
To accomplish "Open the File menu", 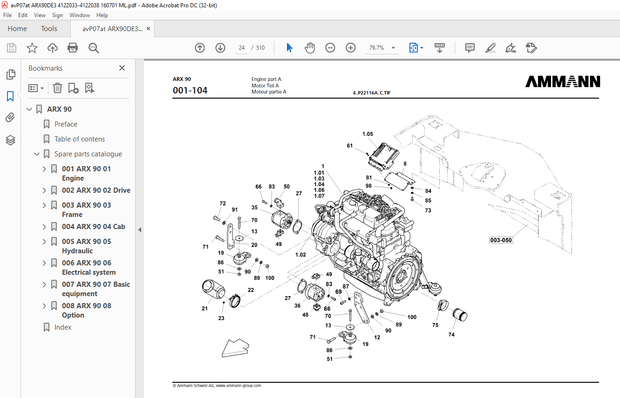I will (8, 15).
